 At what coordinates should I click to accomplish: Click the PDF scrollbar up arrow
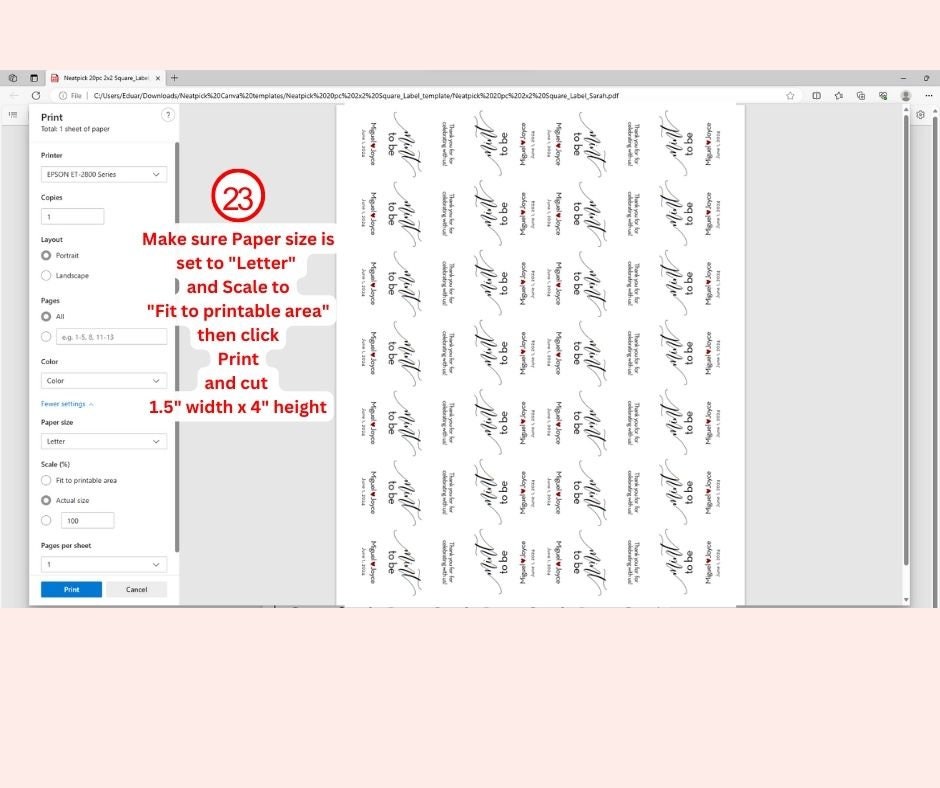pos(906,109)
